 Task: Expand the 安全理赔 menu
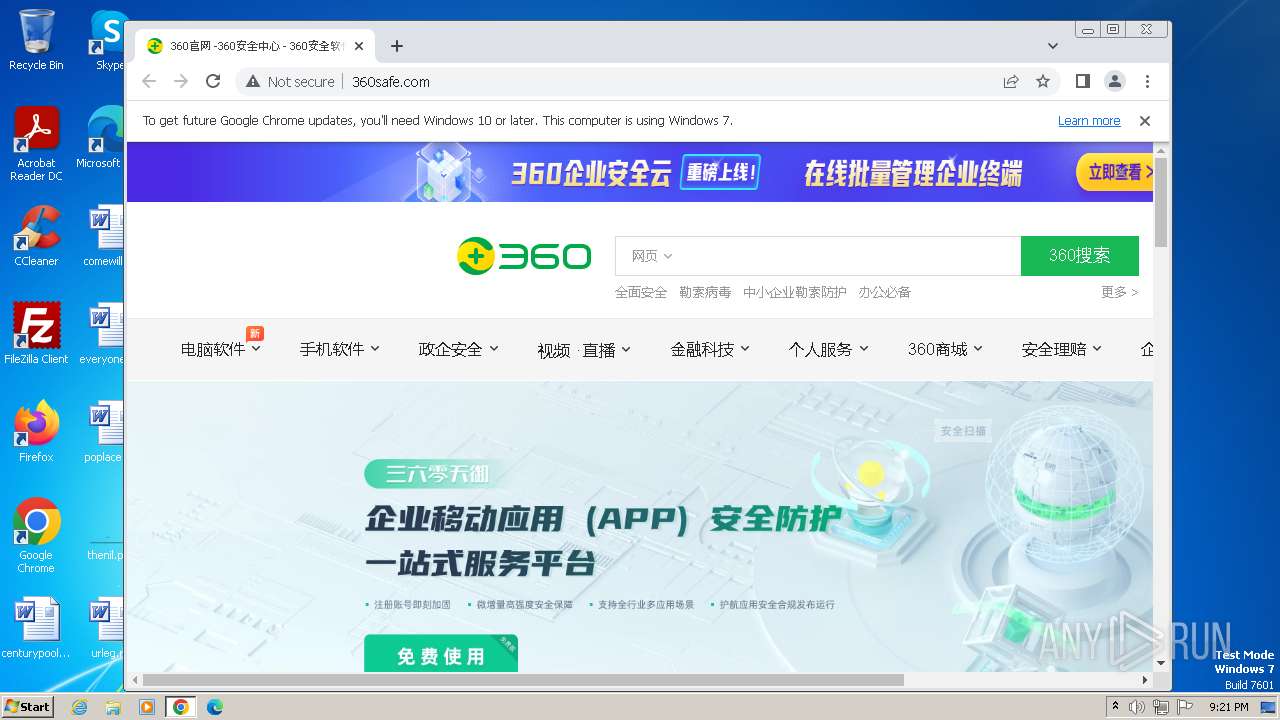pos(1061,349)
